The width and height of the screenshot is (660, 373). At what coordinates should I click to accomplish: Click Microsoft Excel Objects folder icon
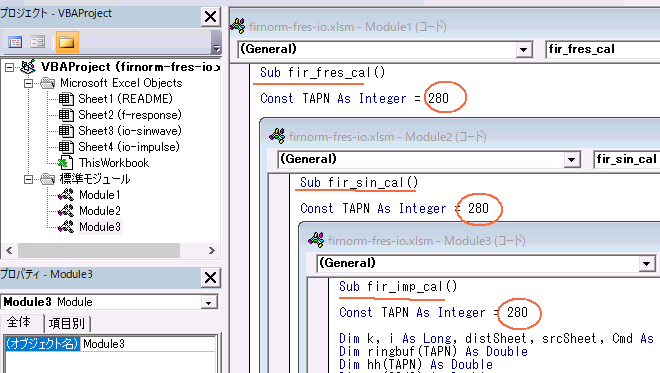(x=48, y=83)
